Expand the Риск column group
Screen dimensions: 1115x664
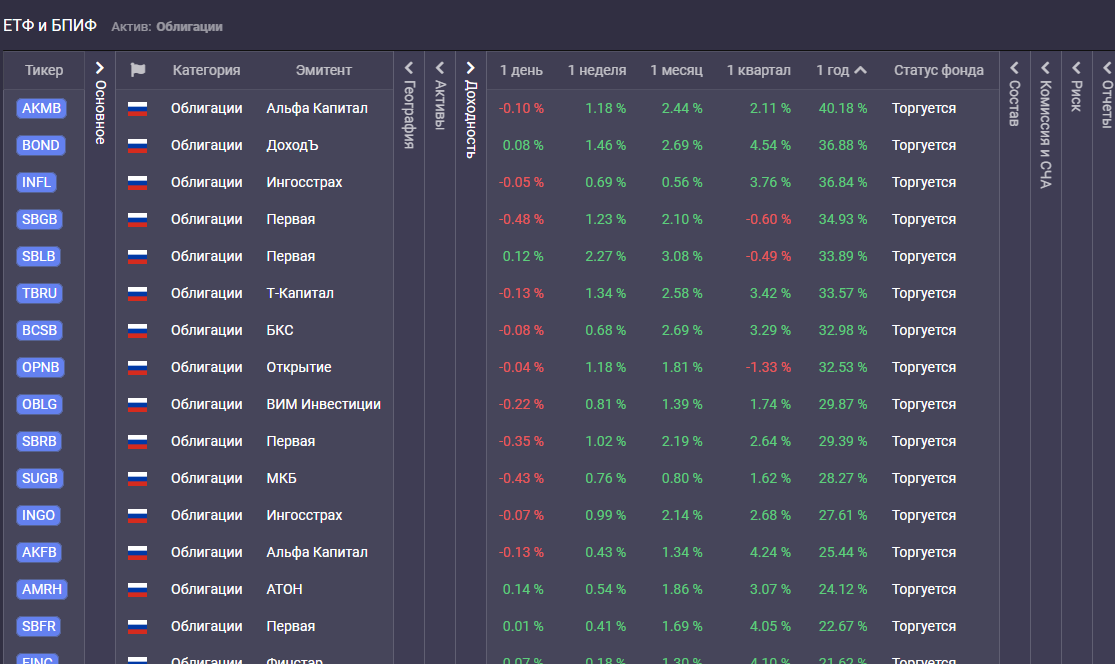(1076, 68)
